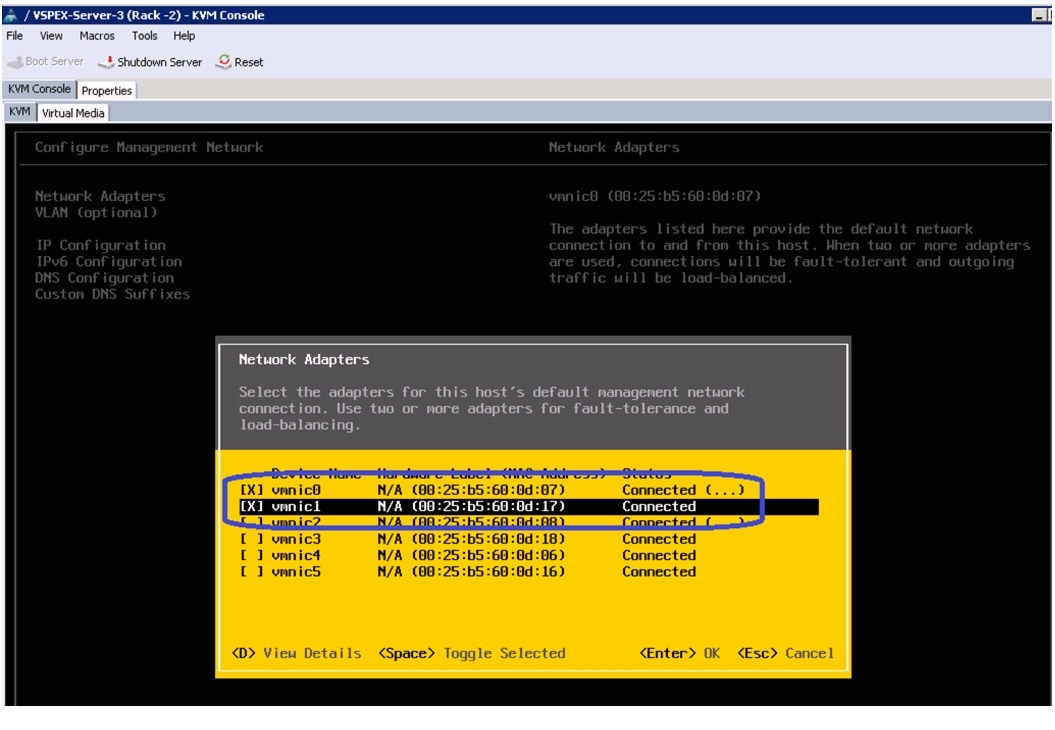Click the Connected status of vmnic3
Image resolution: width=1055 pixels, height=730 pixels.
pyautogui.click(x=659, y=539)
